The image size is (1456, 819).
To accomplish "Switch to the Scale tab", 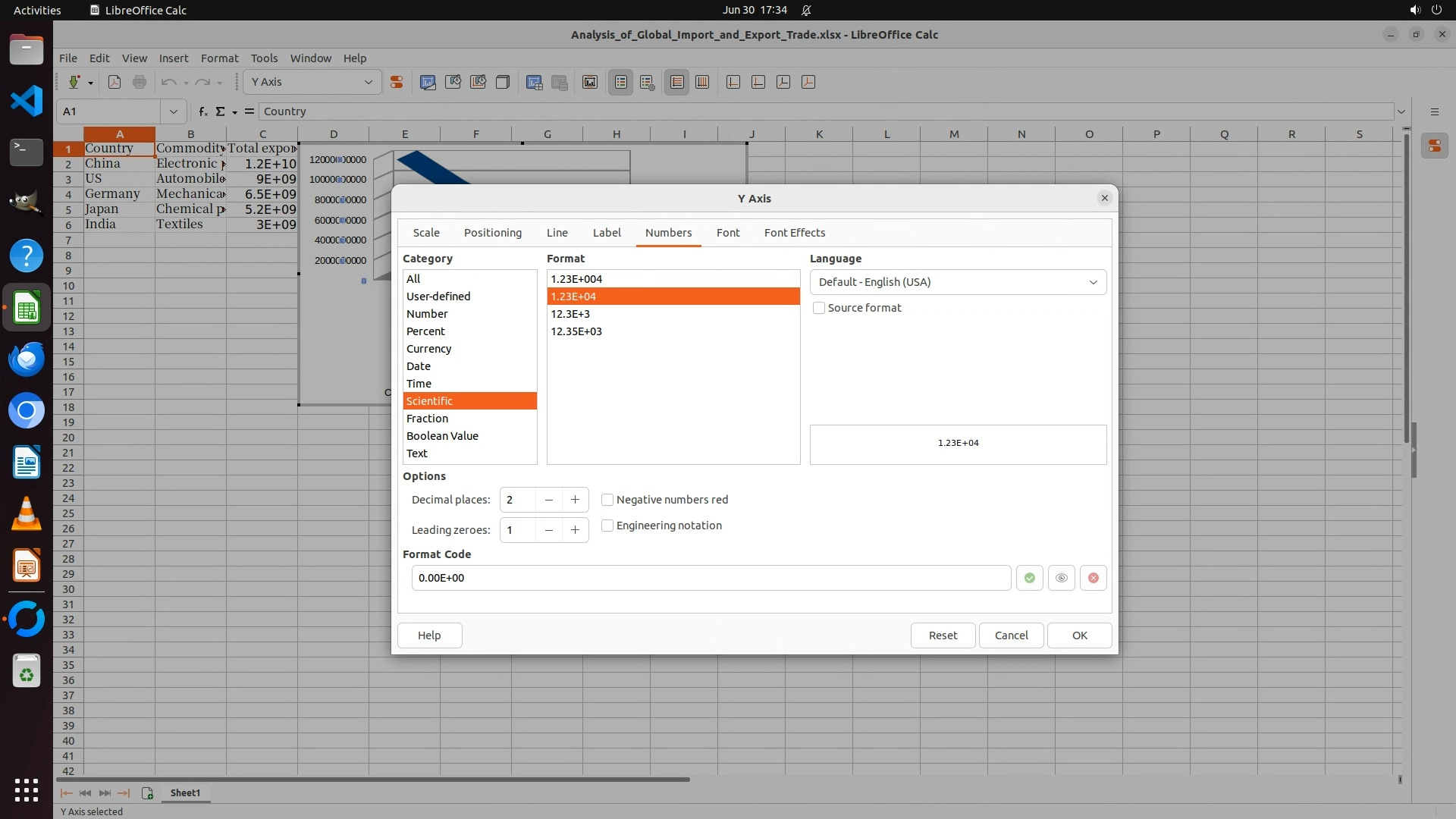I will [426, 233].
